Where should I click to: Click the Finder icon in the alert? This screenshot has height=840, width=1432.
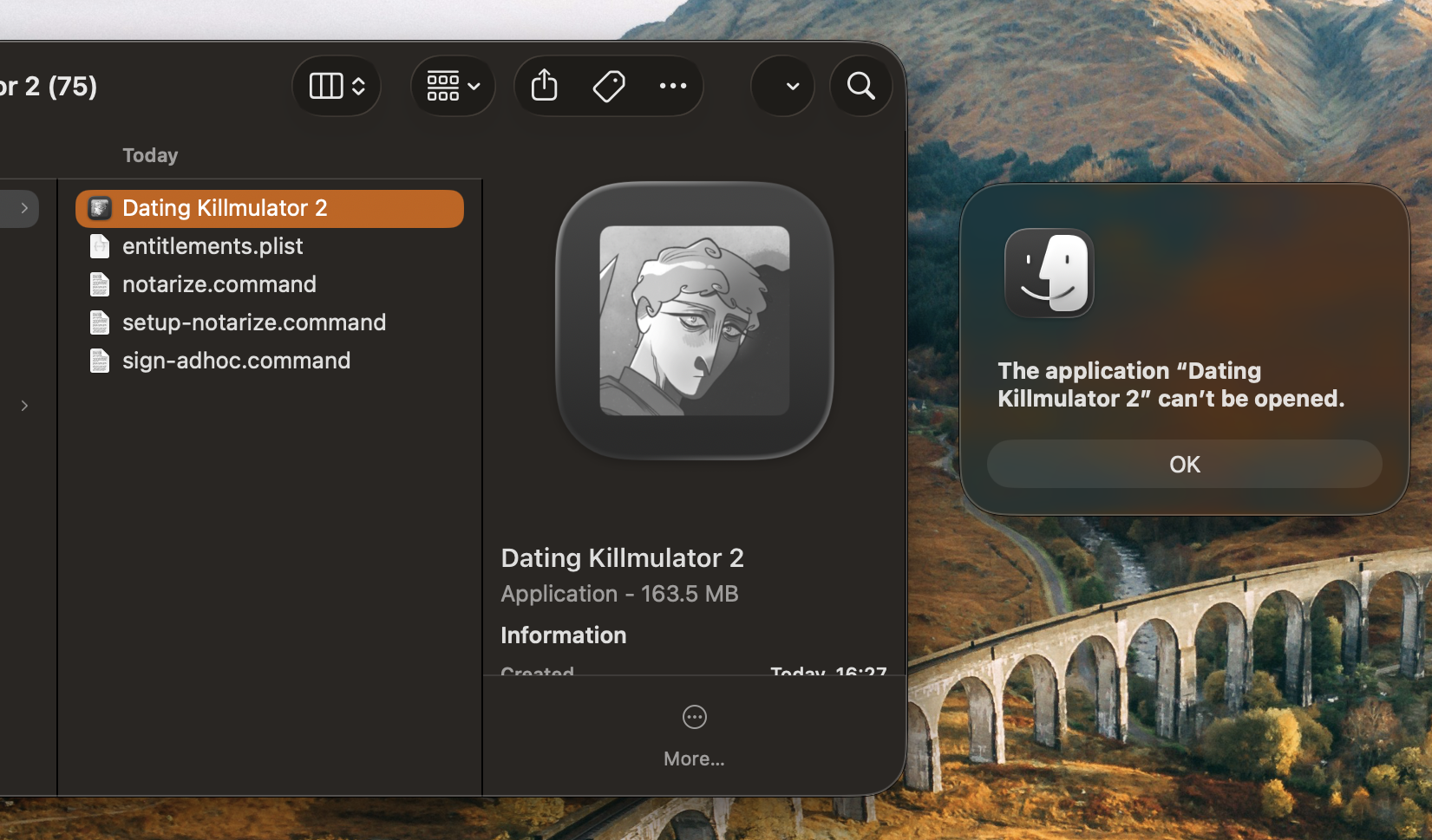(x=1049, y=273)
